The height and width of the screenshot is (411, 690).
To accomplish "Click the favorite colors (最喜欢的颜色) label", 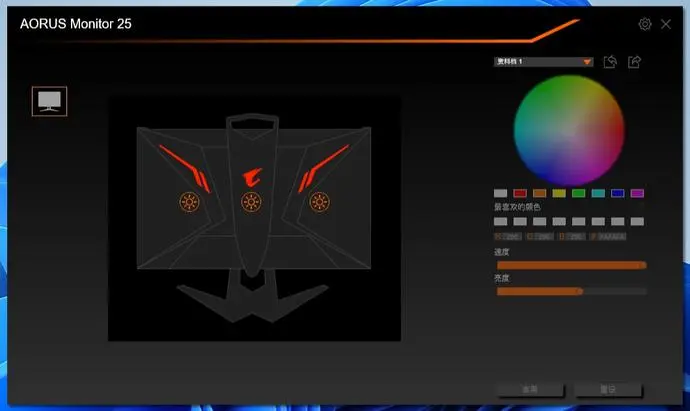I will pos(517,207).
